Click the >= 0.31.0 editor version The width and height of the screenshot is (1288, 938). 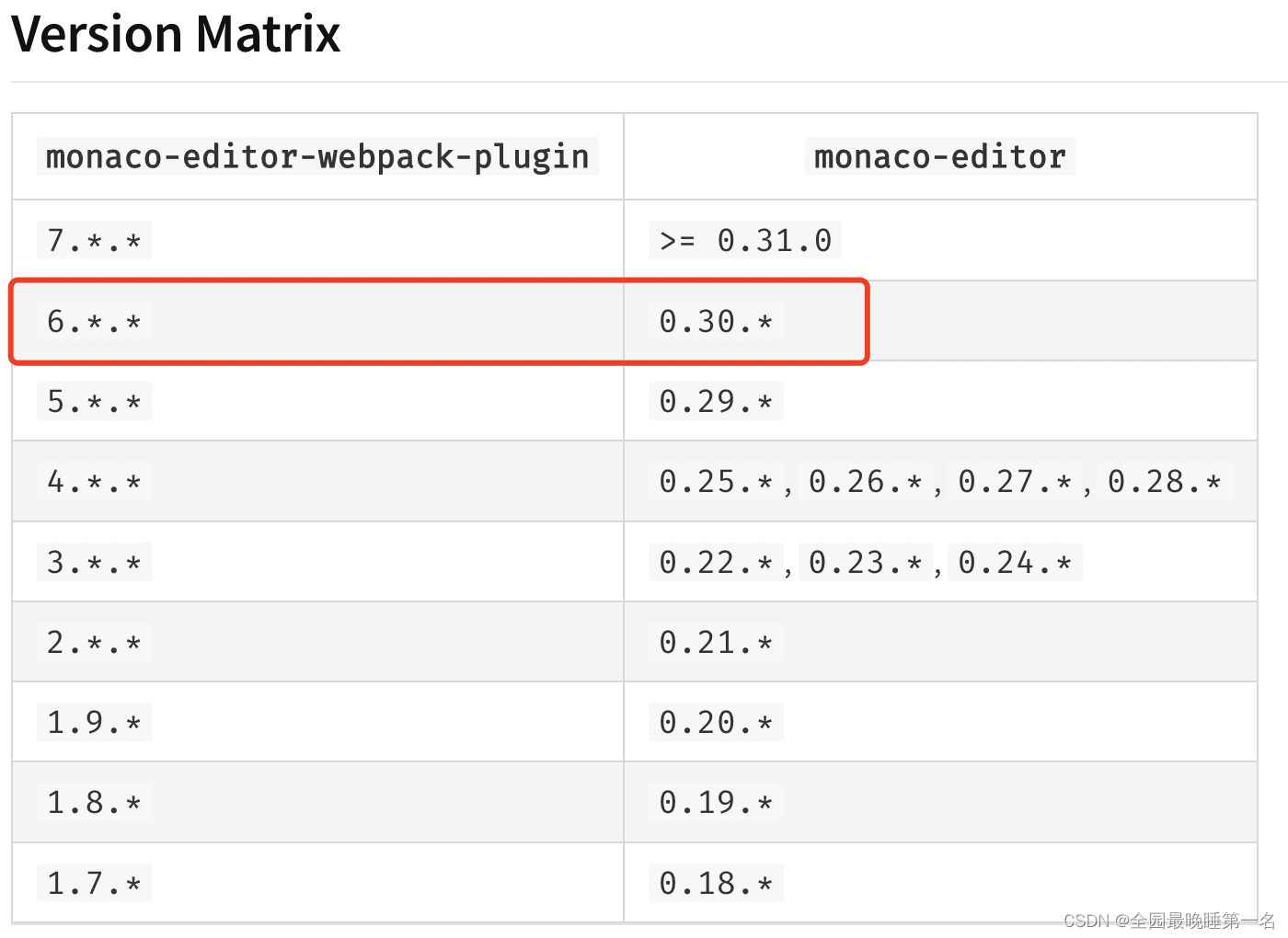745,240
